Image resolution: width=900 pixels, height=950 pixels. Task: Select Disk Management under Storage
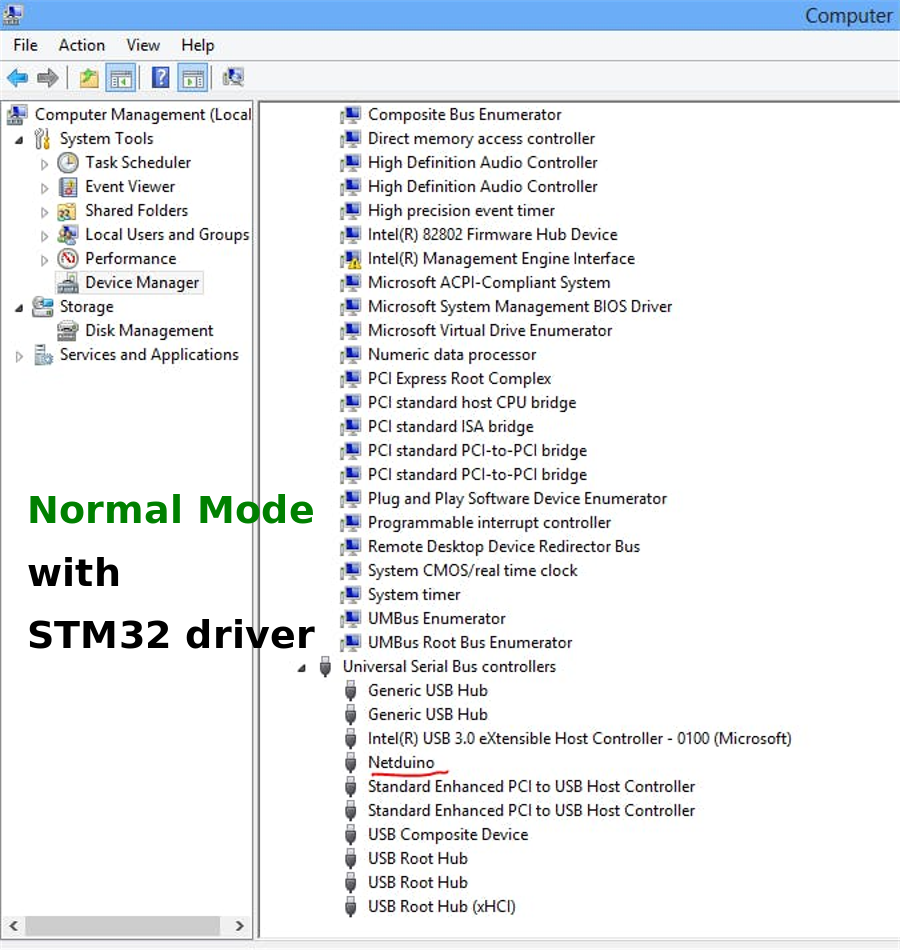point(149,330)
